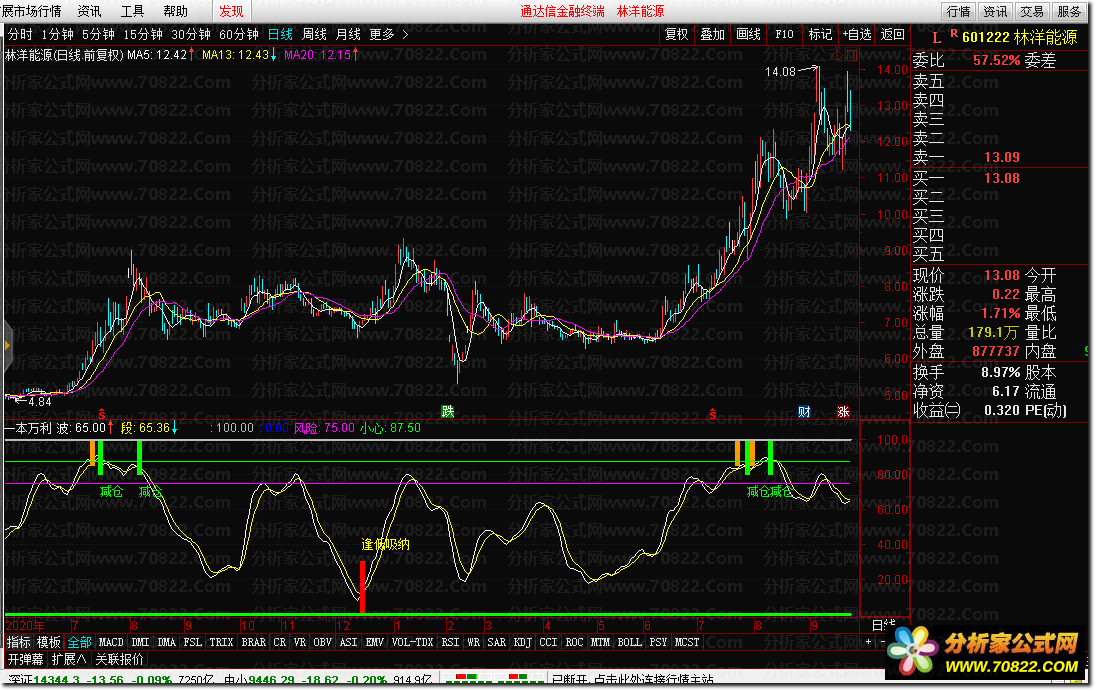Open the 更多 periods dropdown
Screen dimensions: 1097x691
(x=382, y=34)
